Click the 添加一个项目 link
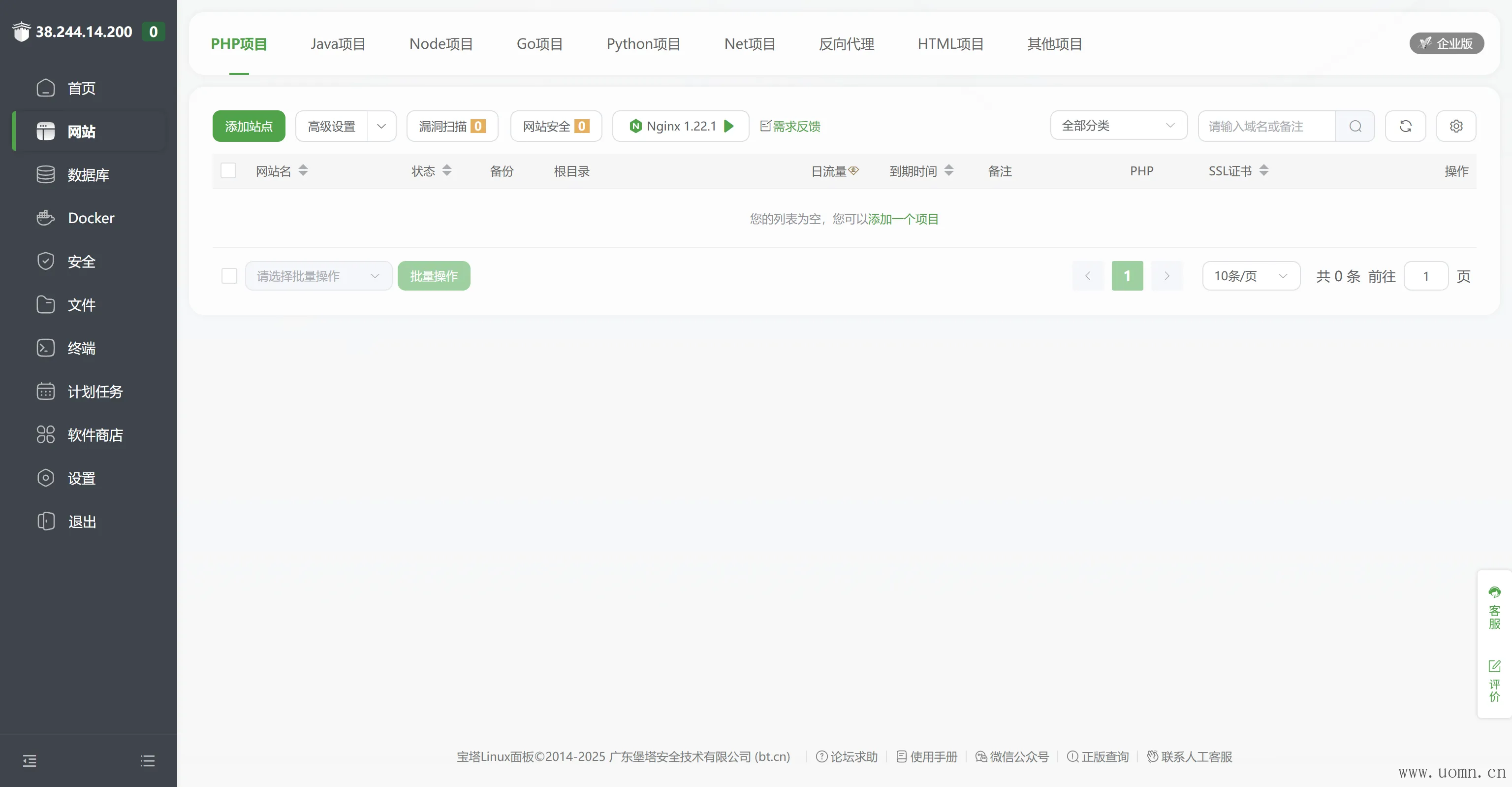The height and width of the screenshot is (787, 1512). (903, 219)
